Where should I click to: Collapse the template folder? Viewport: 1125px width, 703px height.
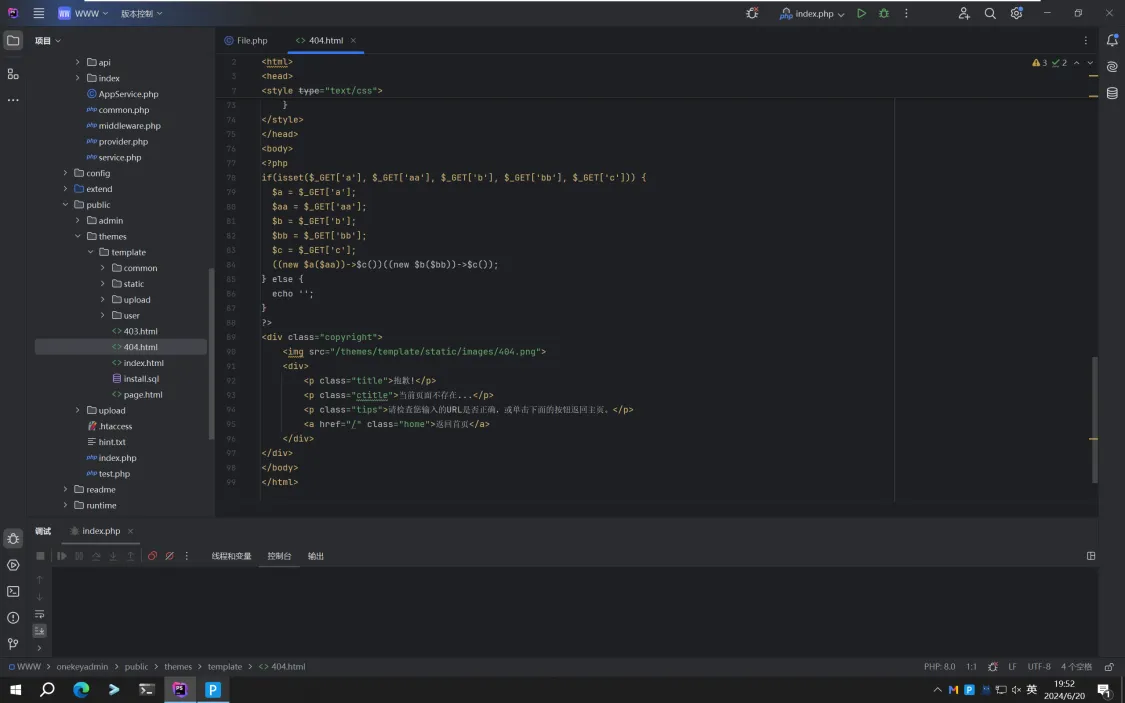[x=90, y=252]
